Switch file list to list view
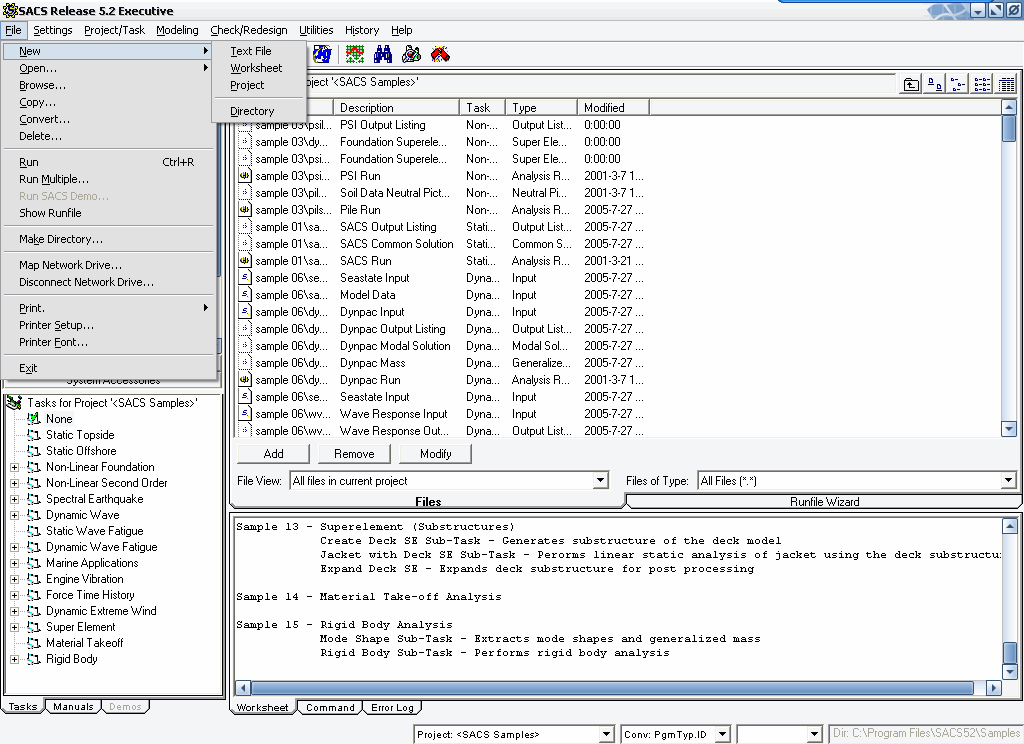This screenshot has height=744, width=1024. point(982,84)
